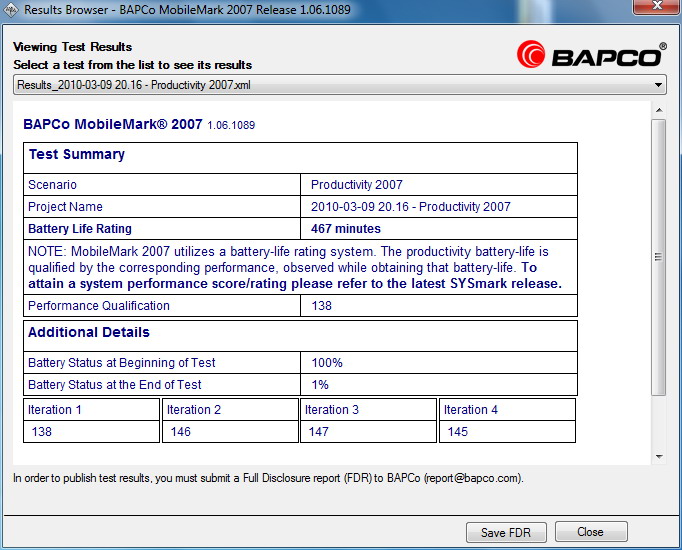This screenshot has width=682, height=550.
Task: Click the 'Project Name' label
Action: [65, 207]
